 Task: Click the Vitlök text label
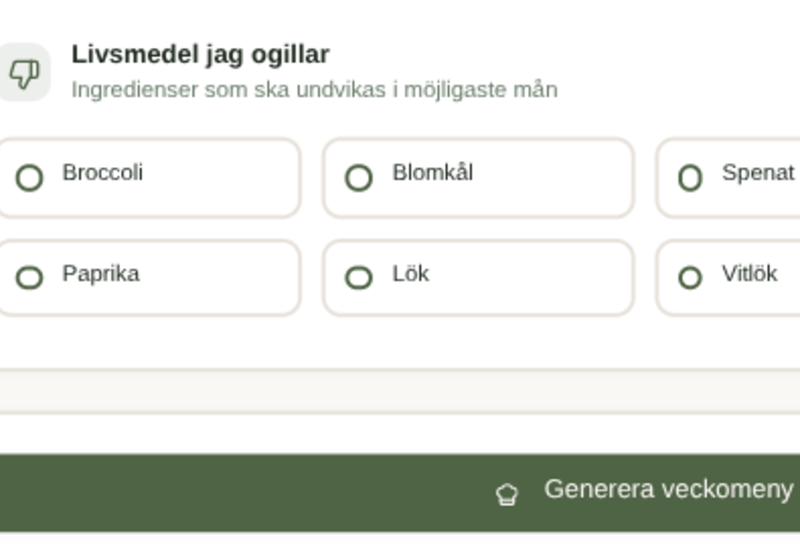point(749,273)
